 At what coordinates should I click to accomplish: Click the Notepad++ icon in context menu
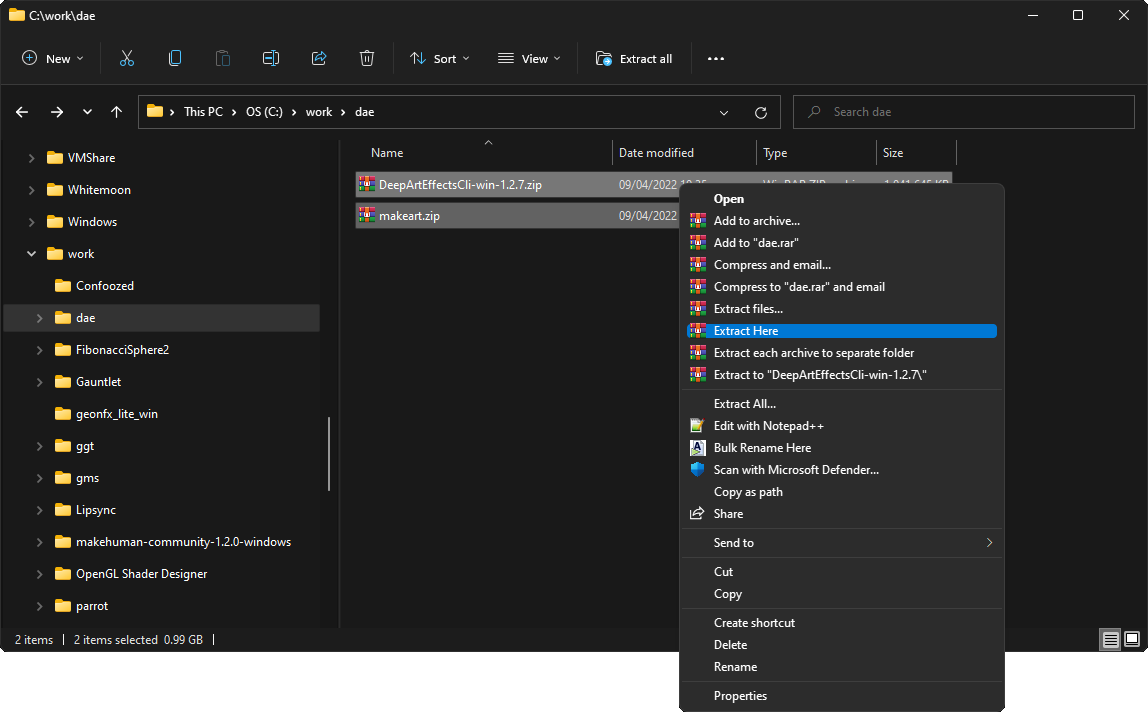pyautogui.click(x=698, y=426)
